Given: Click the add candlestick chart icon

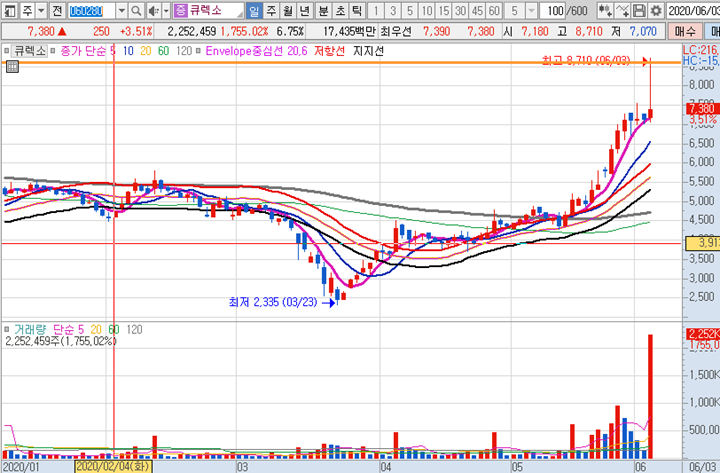Looking at the screenshot, I should click(605, 10).
